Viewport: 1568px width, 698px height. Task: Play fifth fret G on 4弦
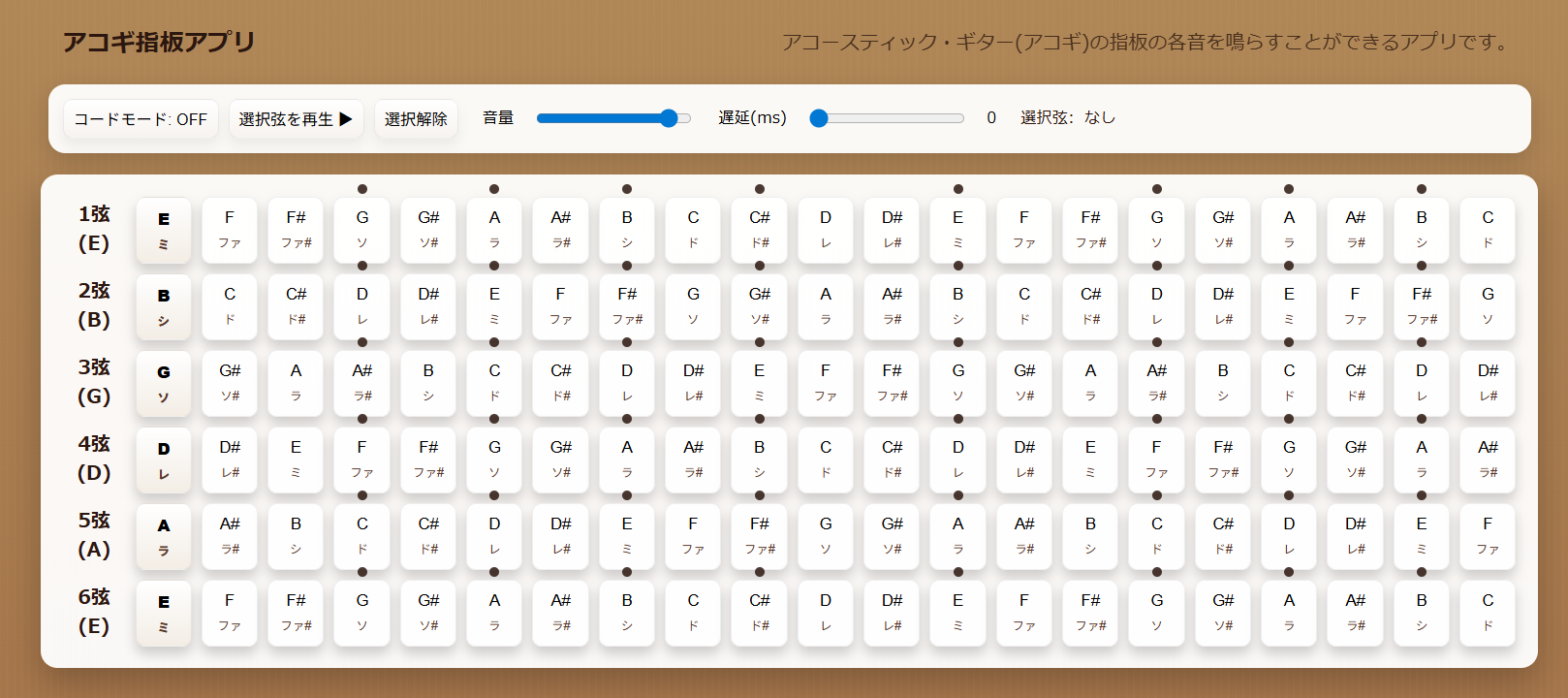click(494, 460)
